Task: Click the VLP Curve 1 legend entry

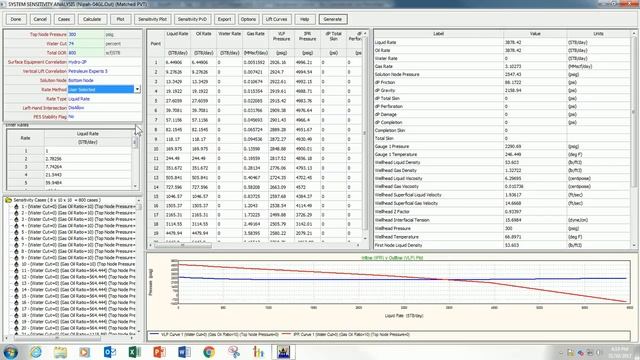Action: point(215,334)
